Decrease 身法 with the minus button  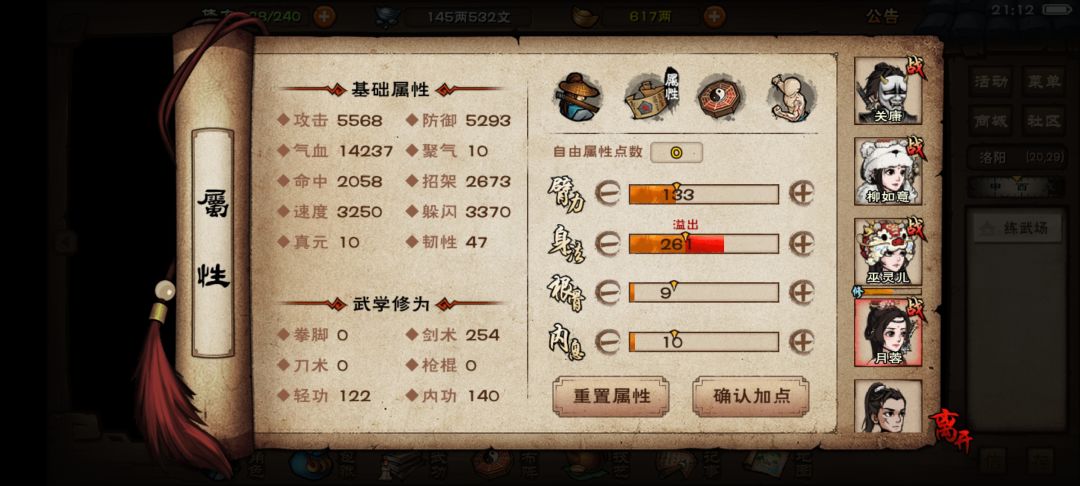pyautogui.click(x=607, y=243)
